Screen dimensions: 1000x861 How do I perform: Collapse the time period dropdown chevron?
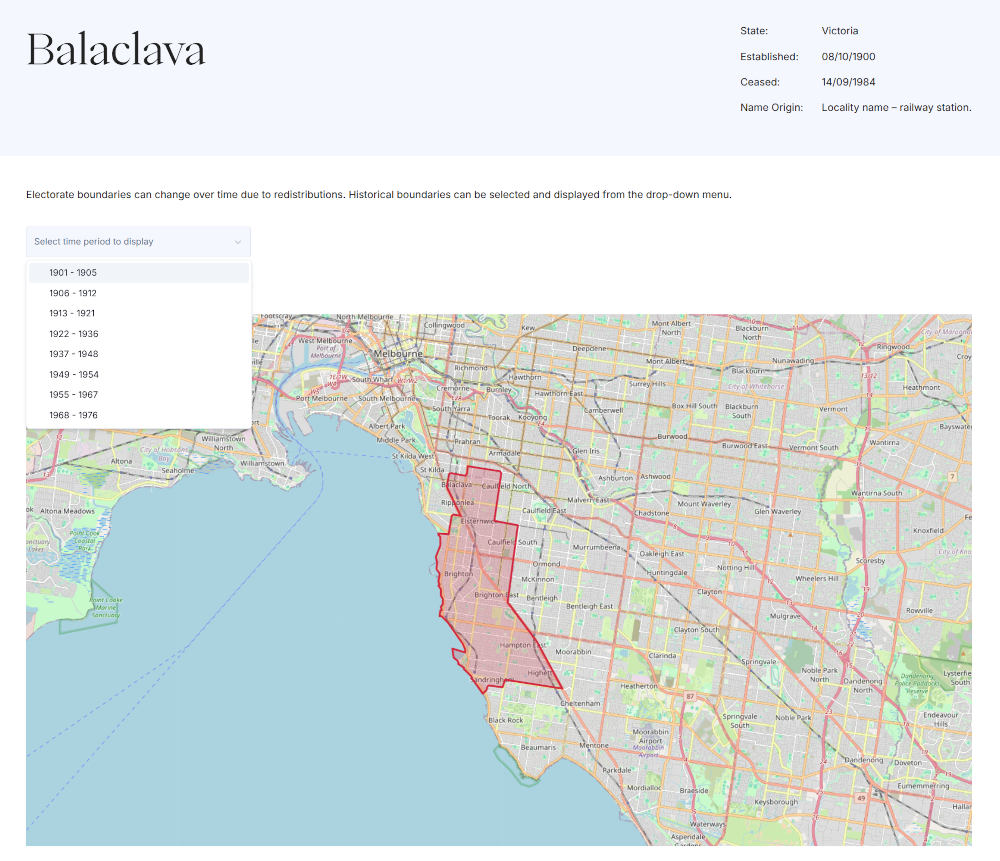pyautogui.click(x=237, y=242)
